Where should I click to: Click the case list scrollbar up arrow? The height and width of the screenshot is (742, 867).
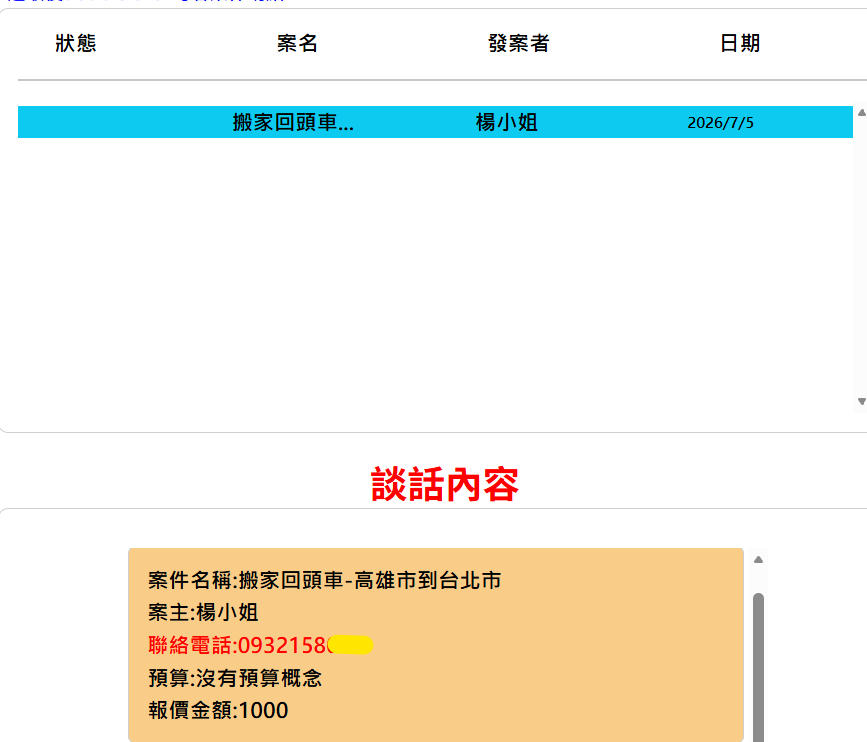(861, 113)
